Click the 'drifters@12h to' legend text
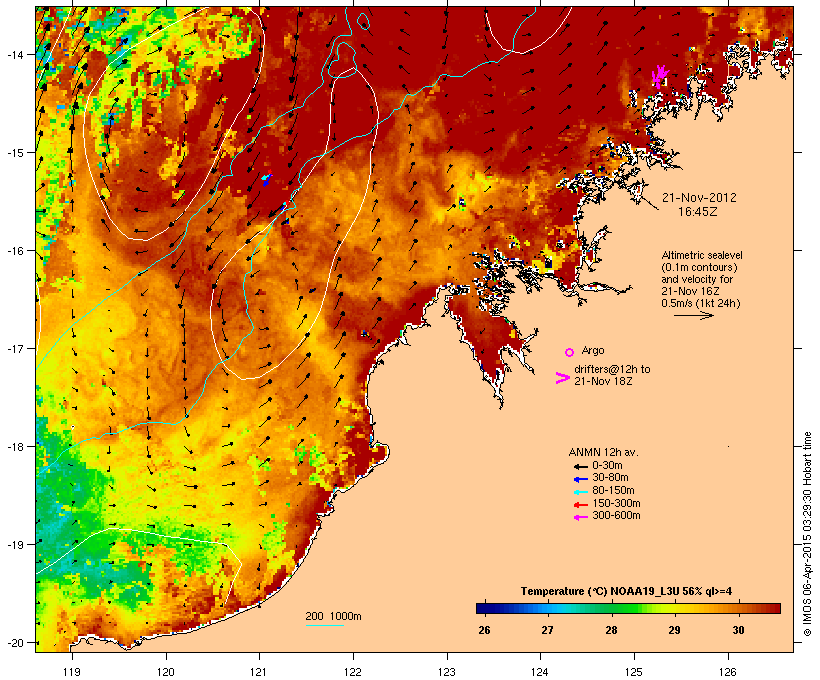 pyautogui.click(x=612, y=369)
